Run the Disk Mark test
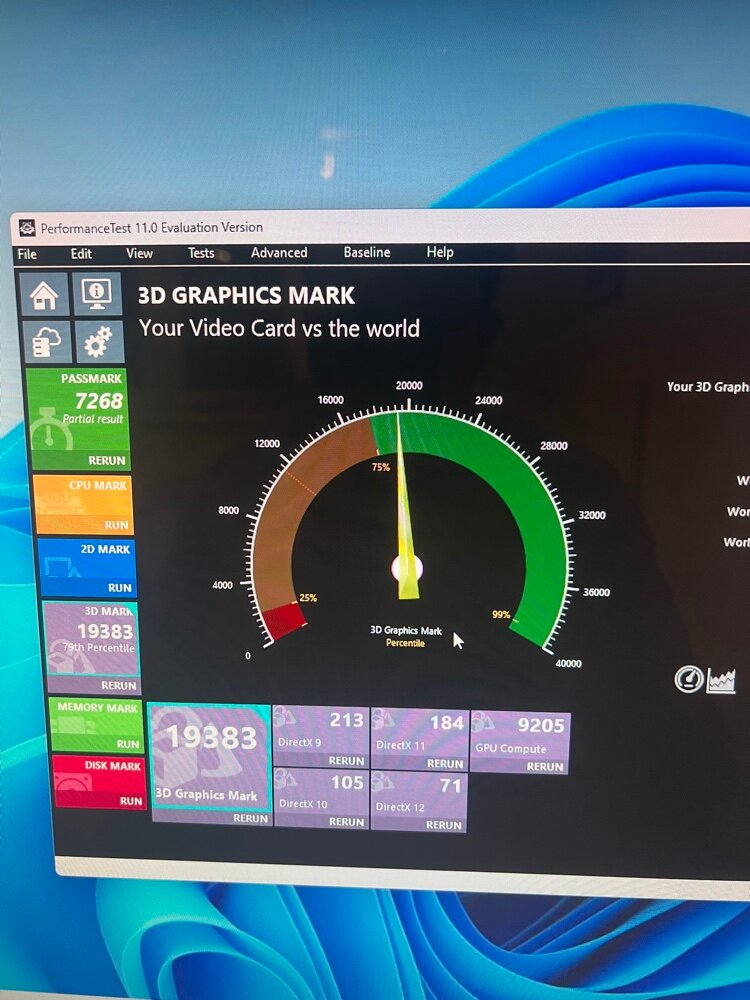This screenshot has width=750, height=1000. 131,800
